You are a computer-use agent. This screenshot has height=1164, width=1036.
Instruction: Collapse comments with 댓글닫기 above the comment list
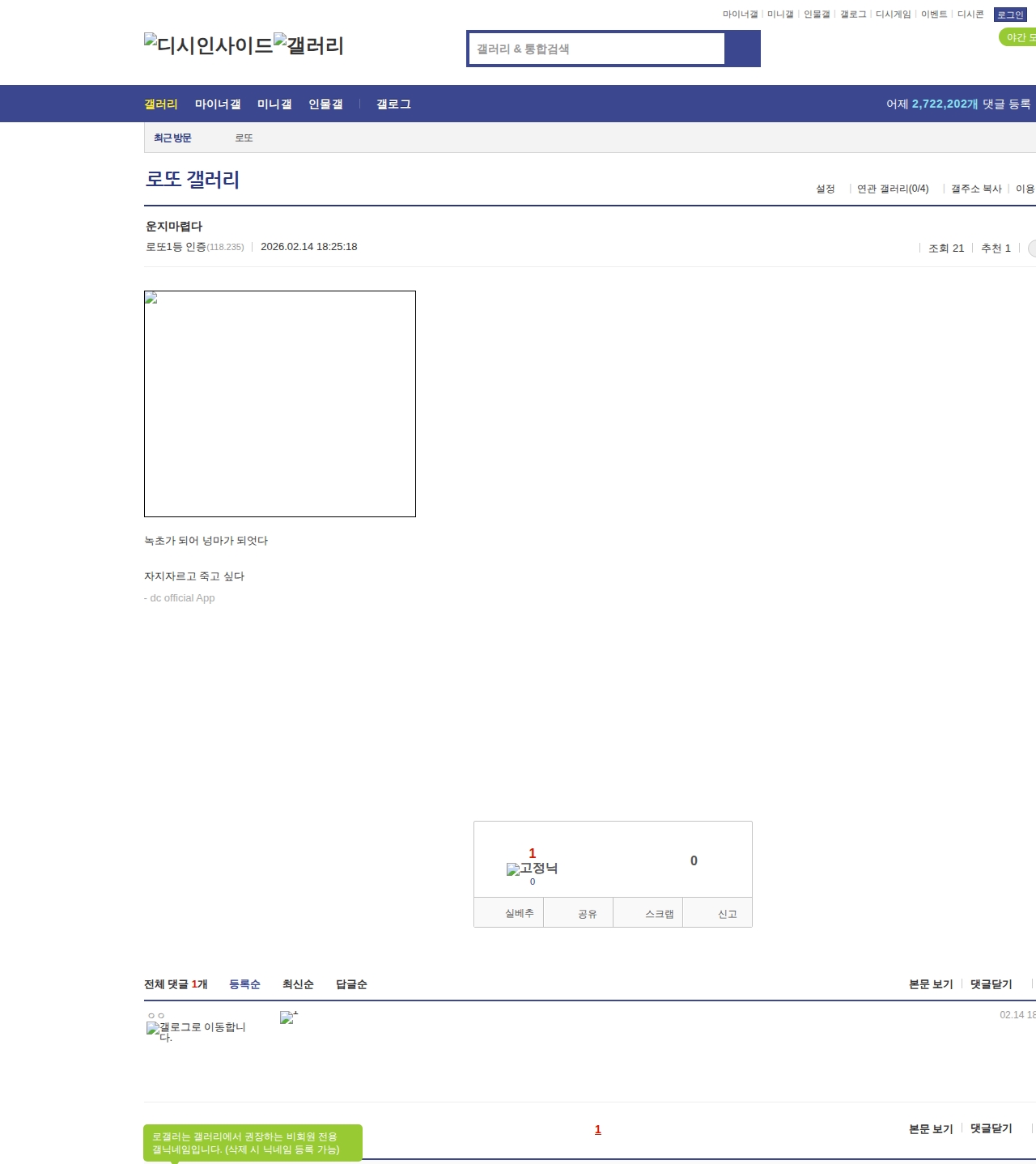tap(991, 984)
